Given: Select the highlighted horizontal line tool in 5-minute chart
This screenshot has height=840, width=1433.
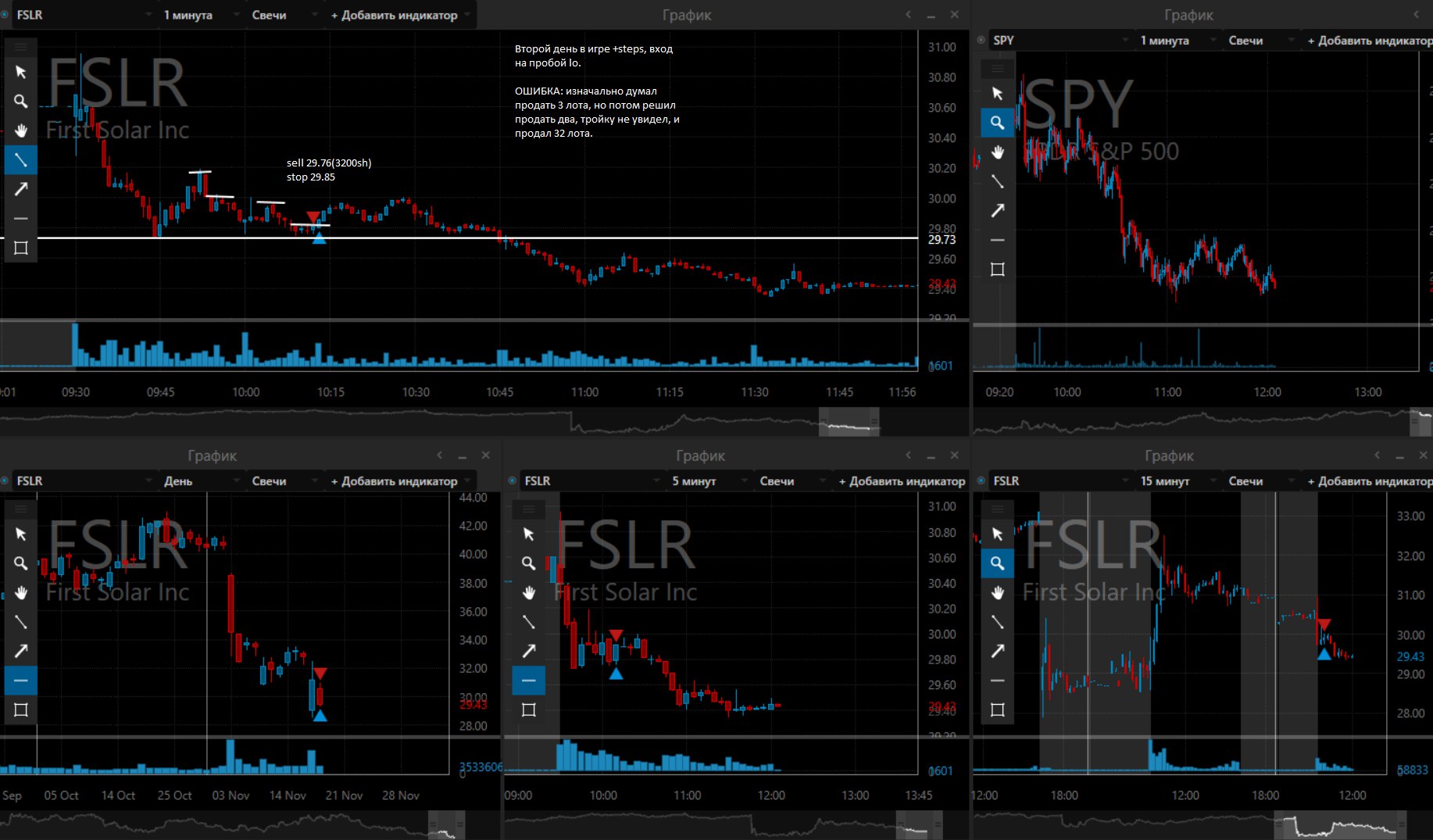Looking at the screenshot, I should pyautogui.click(x=529, y=681).
